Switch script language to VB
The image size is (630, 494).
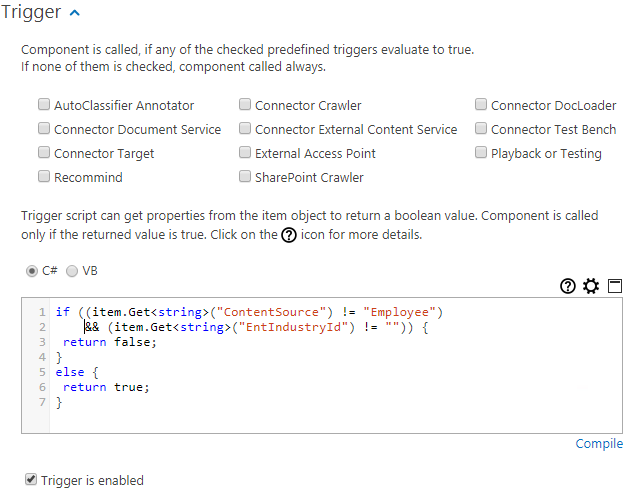pyautogui.click(x=71, y=271)
